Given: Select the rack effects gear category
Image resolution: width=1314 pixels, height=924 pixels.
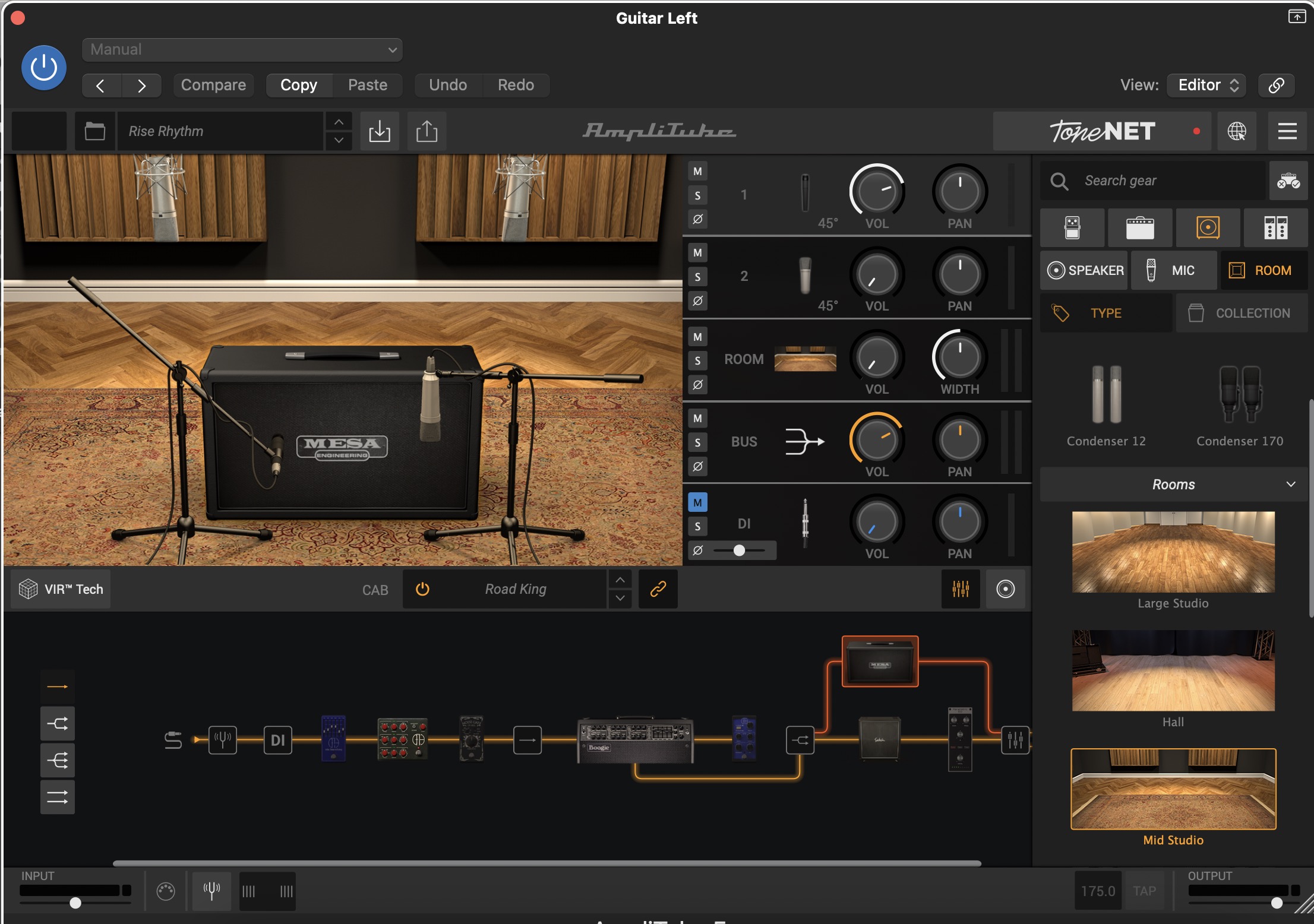Looking at the screenshot, I should point(1275,227).
